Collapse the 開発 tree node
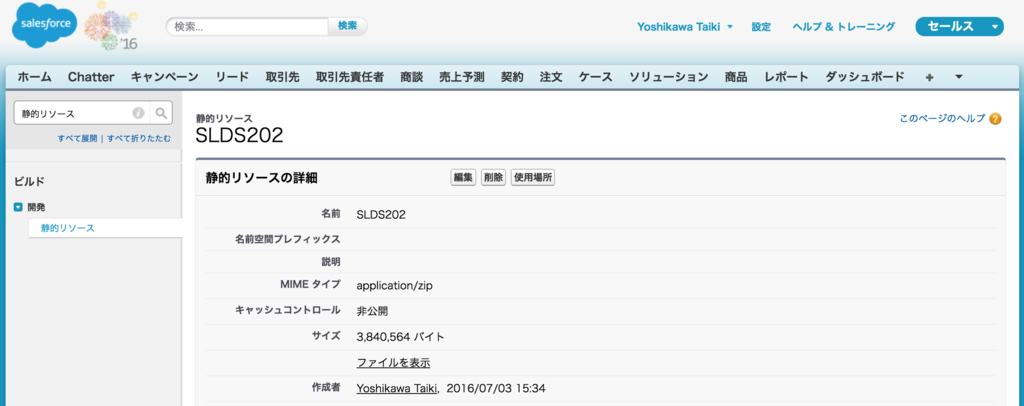This screenshot has height=406, width=1024. click(x=18, y=207)
